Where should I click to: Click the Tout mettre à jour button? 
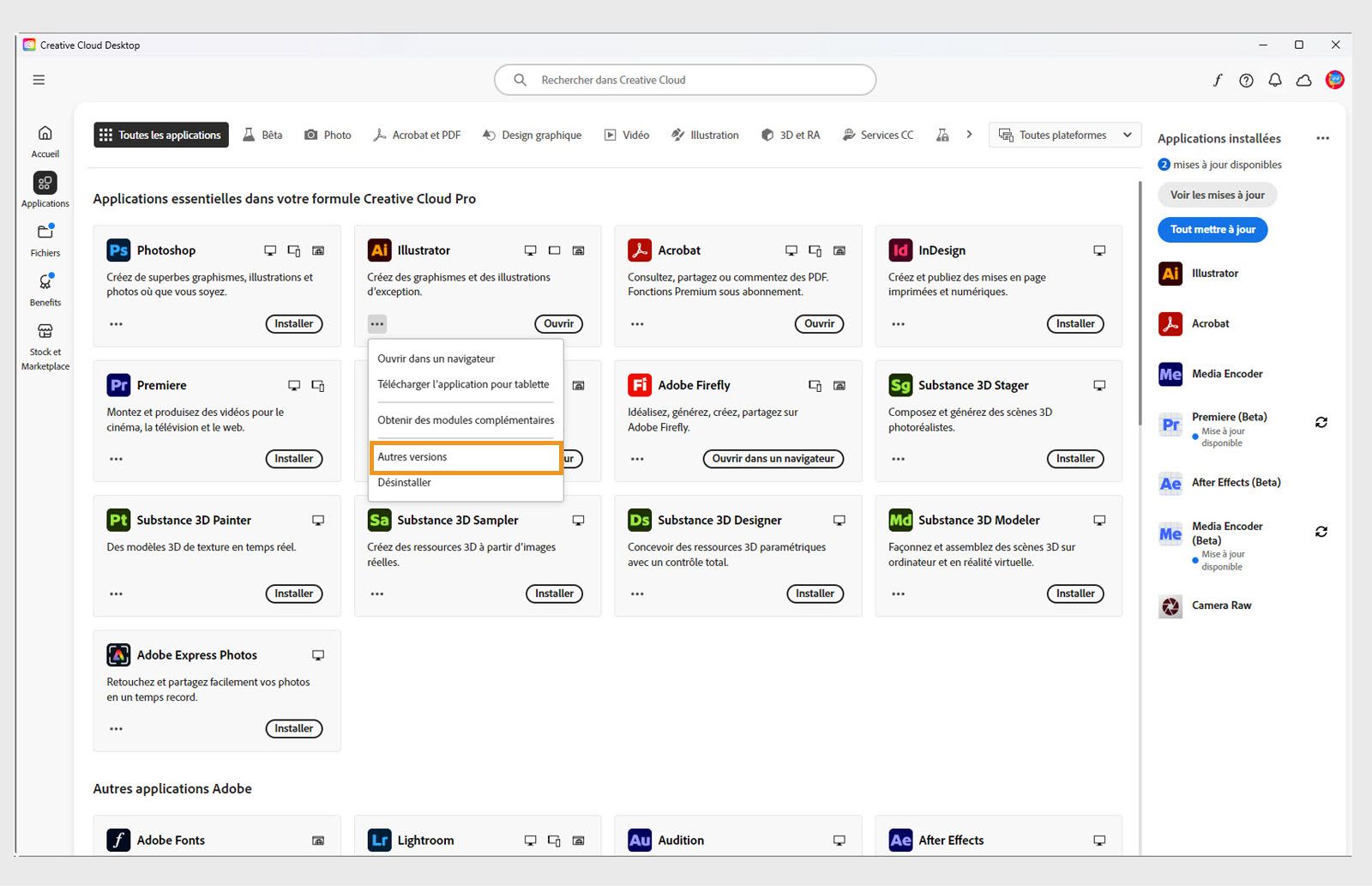[1212, 229]
